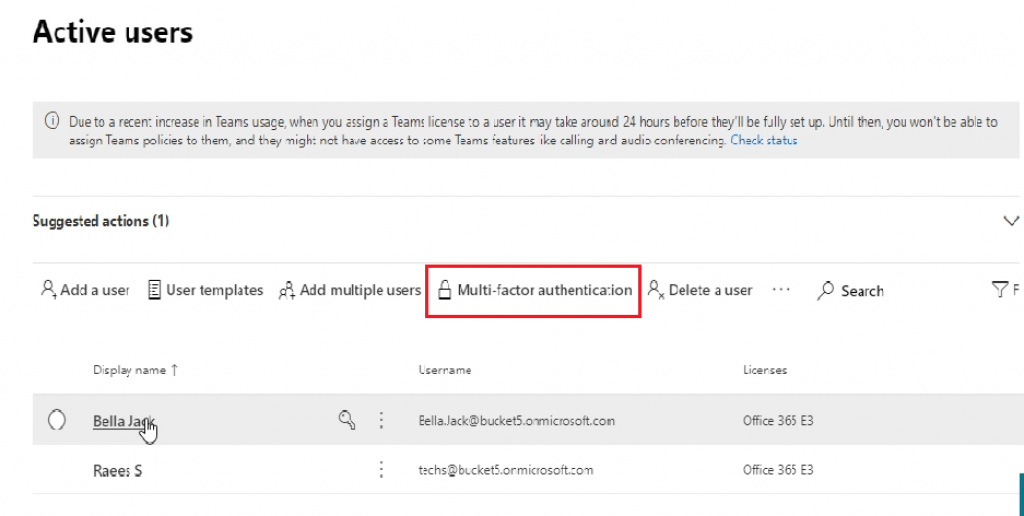Open User templates
The width and height of the screenshot is (1024, 516).
coord(205,290)
